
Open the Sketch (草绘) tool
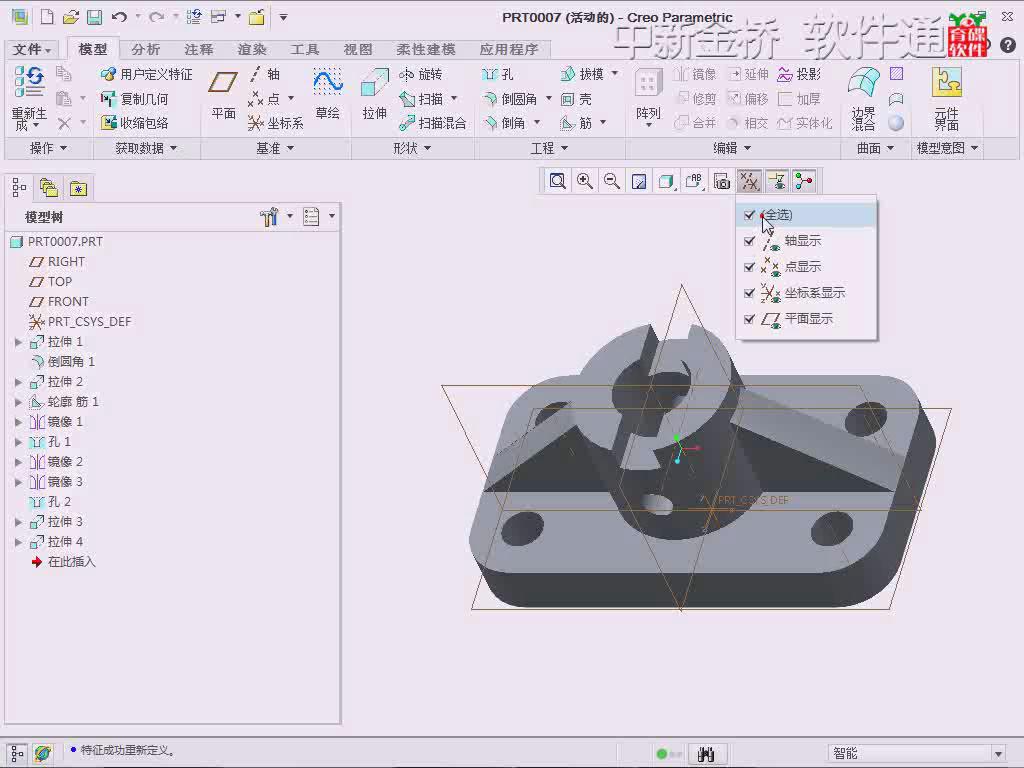coord(327,95)
